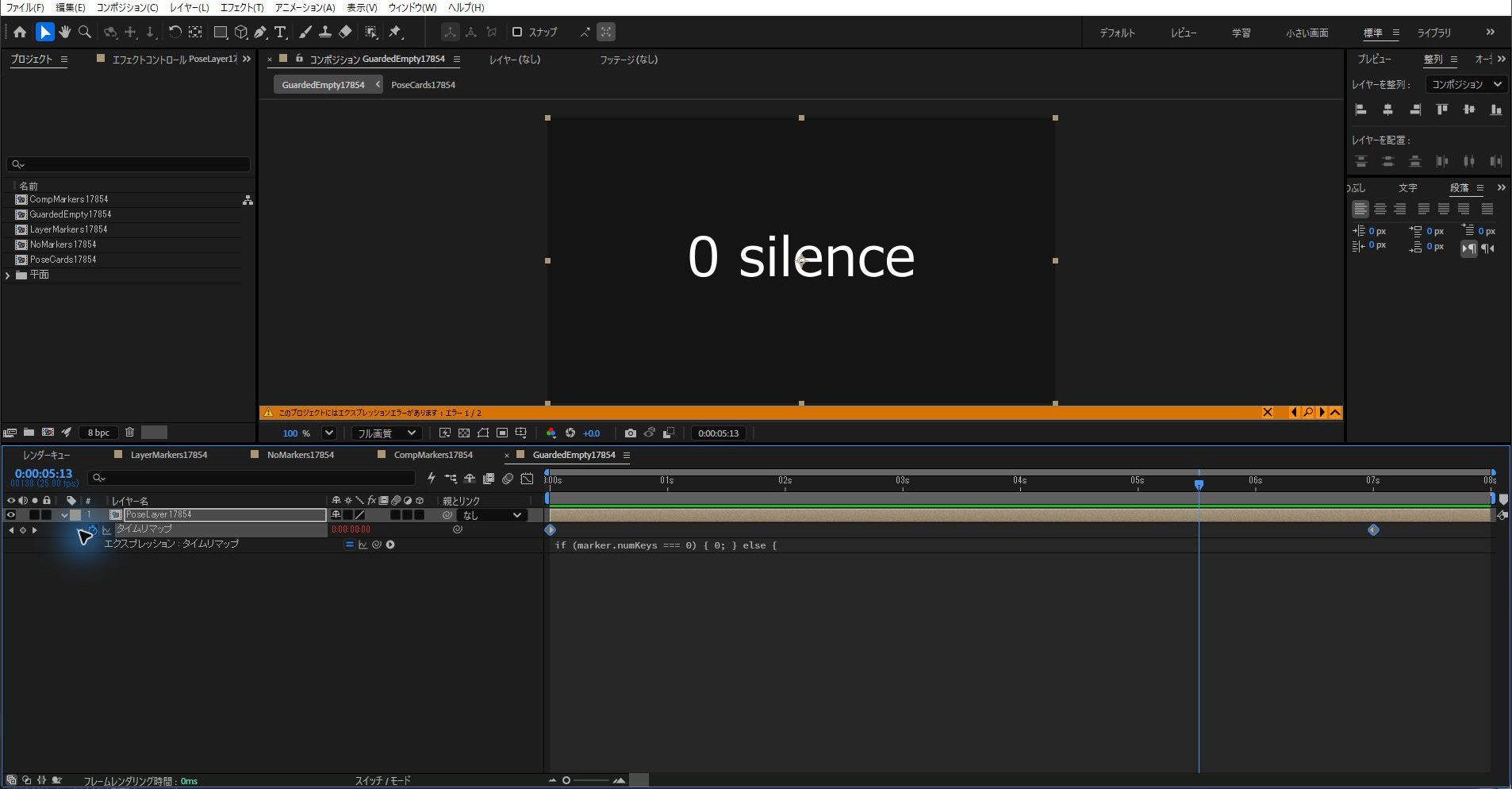Switch to the レンダーキュー tab
This screenshot has width=1512, height=789.
[x=46, y=455]
